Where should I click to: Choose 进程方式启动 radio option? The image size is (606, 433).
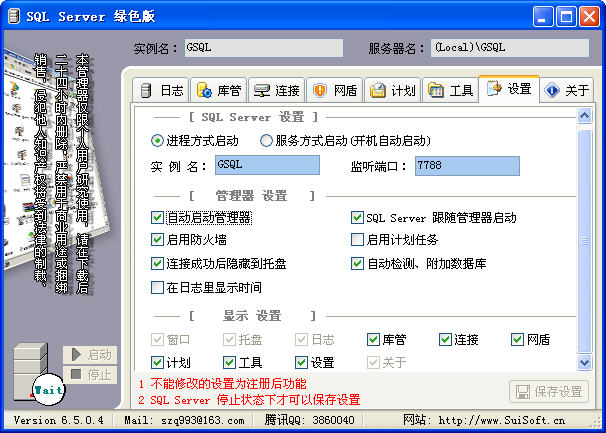[x=157, y=141]
